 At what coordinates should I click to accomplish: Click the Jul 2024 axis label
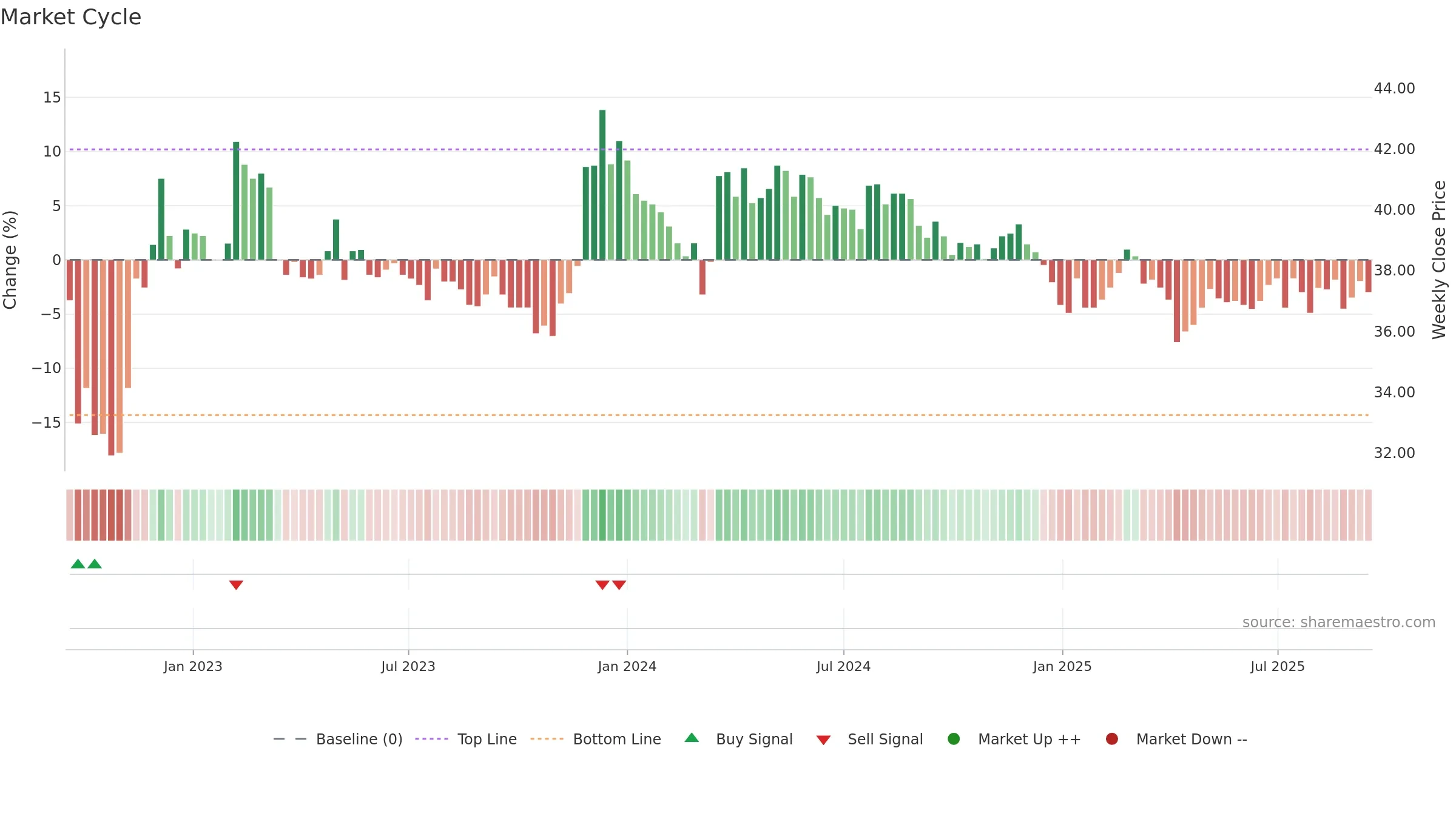pyautogui.click(x=843, y=666)
